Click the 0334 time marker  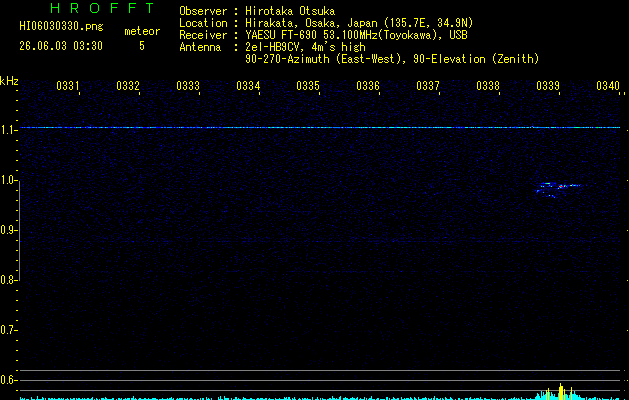pyautogui.click(x=248, y=86)
